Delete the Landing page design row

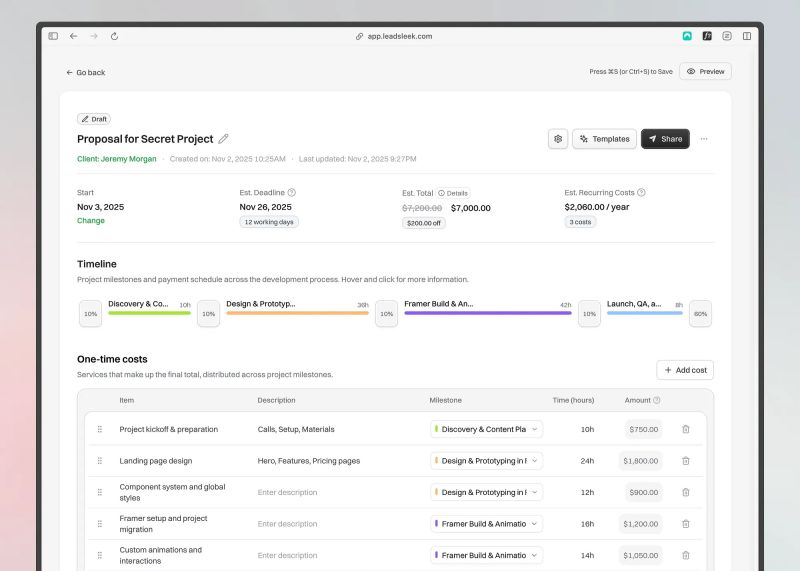point(686,461)
